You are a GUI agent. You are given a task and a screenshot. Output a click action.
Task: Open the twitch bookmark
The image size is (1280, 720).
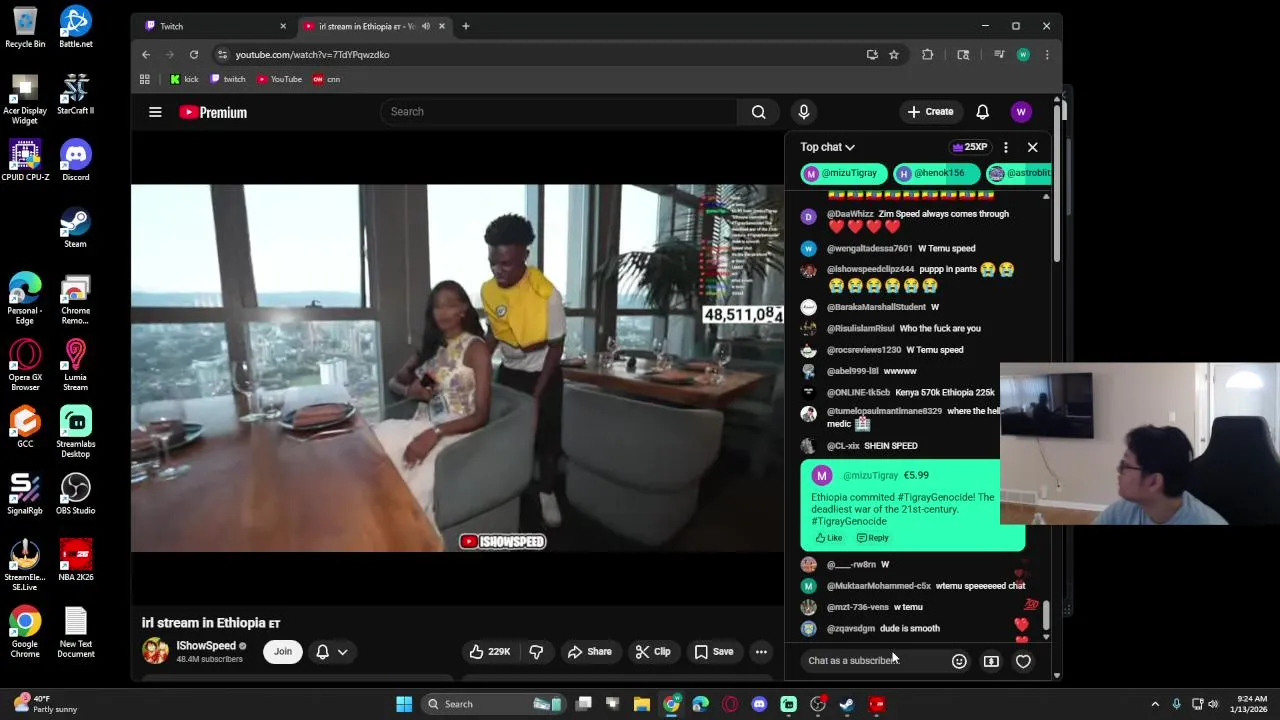click(x=228, y=79)
